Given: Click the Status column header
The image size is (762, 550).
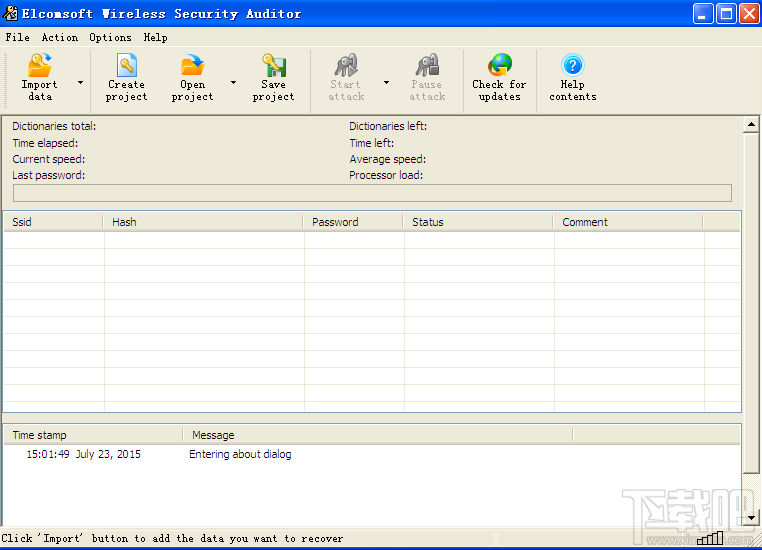Looking at the screenshot, I should click(477, 222).
